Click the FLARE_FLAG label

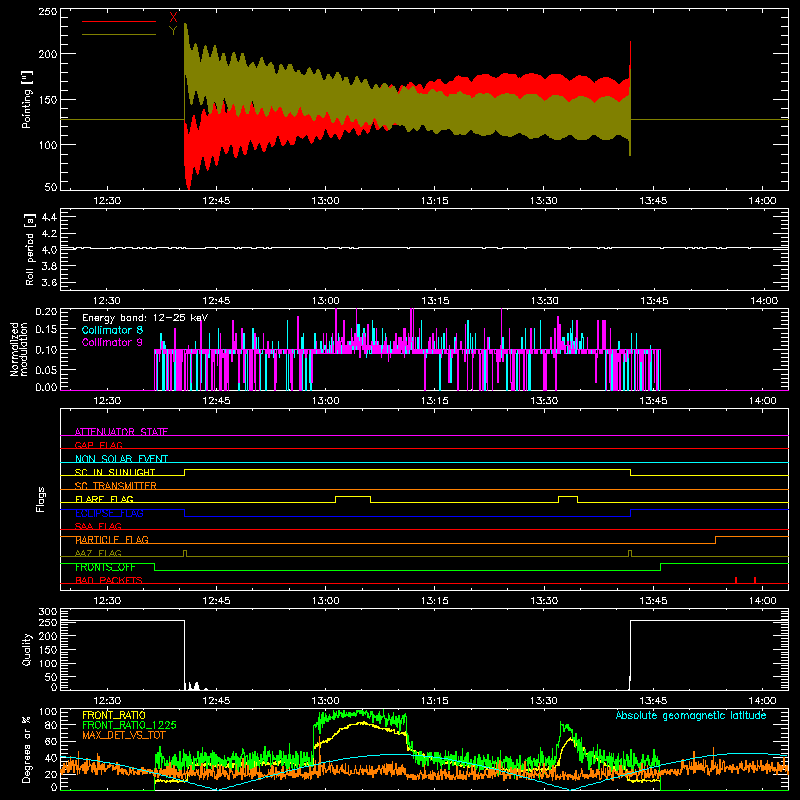104,499
